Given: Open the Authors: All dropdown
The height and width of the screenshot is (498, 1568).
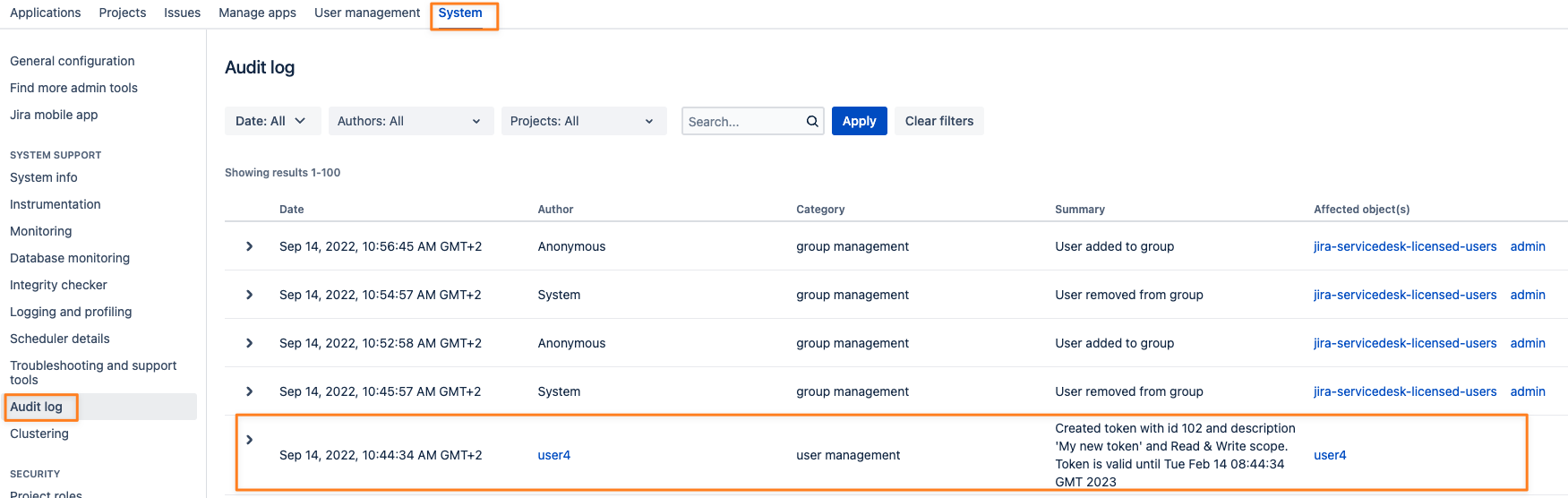Looking at the screenshot, I should tap(411, 121).
